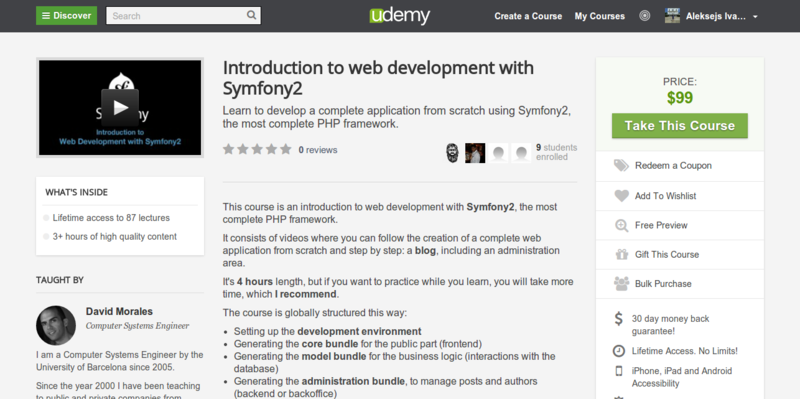The image size is (800, 399).
Task: Select the Add To Wishlist option
Action: tap(665, 196)
